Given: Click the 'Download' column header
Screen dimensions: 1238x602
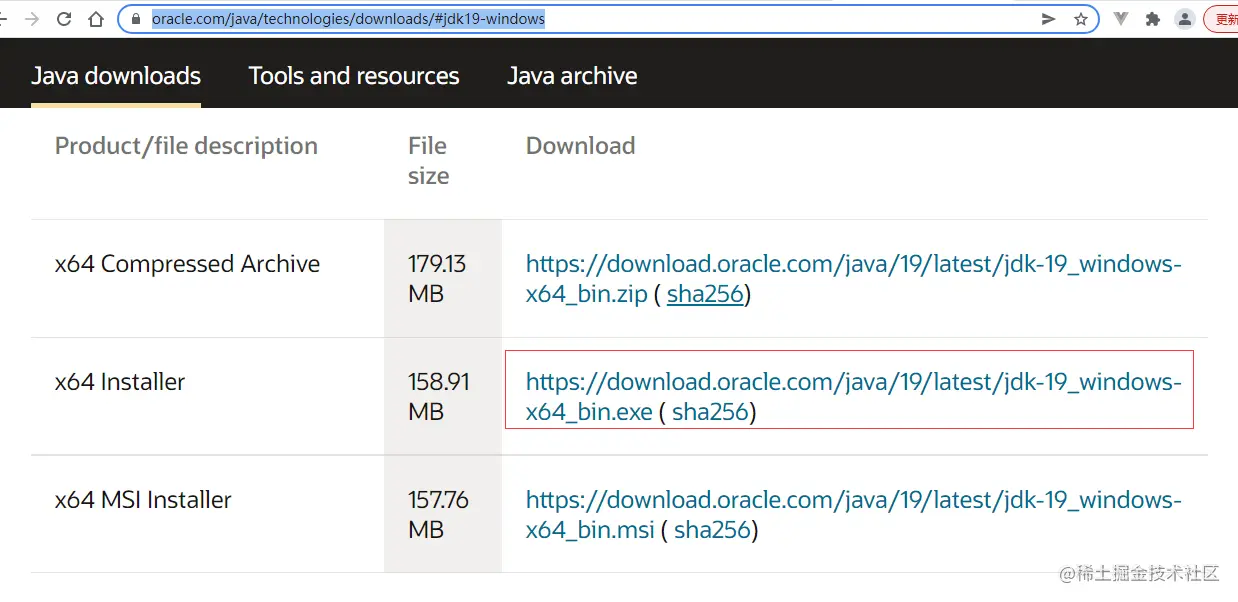Looking at the screenshot, I should click(581, 146).
